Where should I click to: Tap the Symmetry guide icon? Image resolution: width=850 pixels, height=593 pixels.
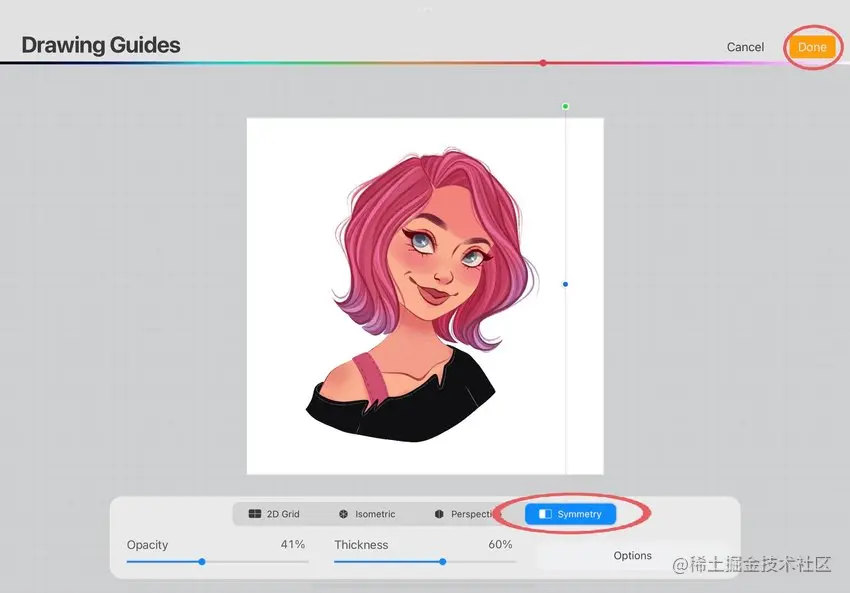point(544,514)
